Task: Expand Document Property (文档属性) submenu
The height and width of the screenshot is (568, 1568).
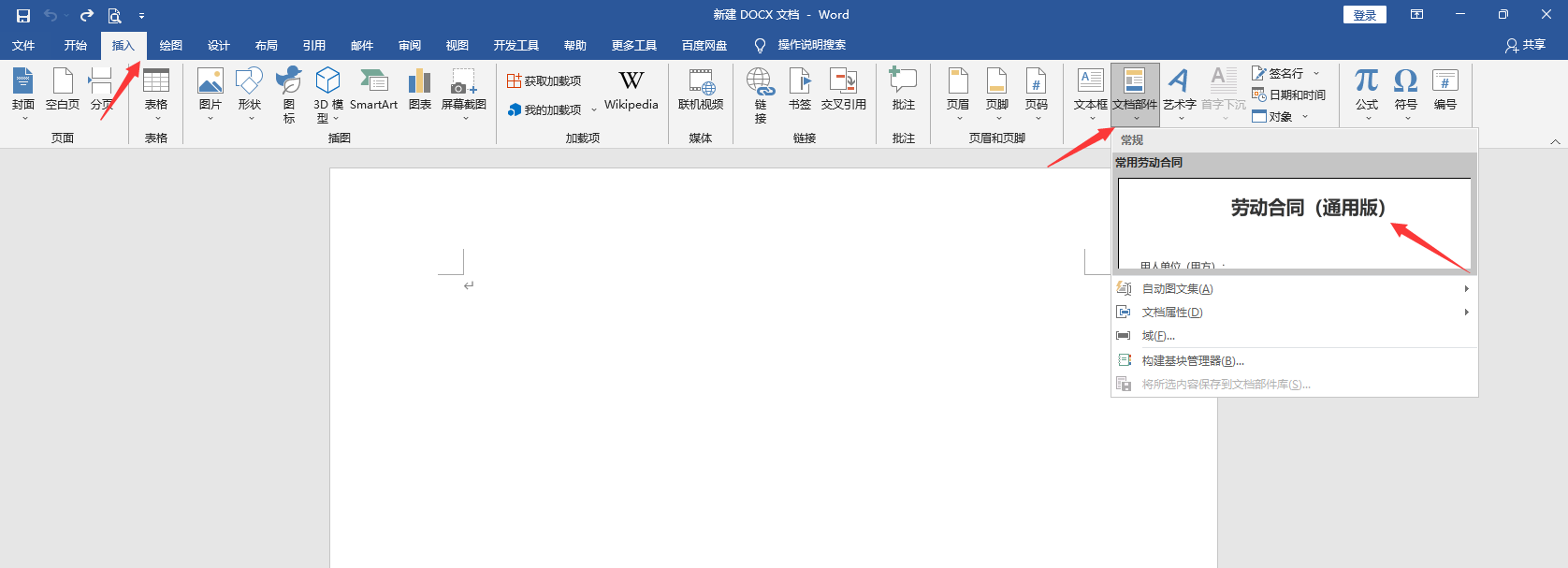Action: [x=1295, y=313]
